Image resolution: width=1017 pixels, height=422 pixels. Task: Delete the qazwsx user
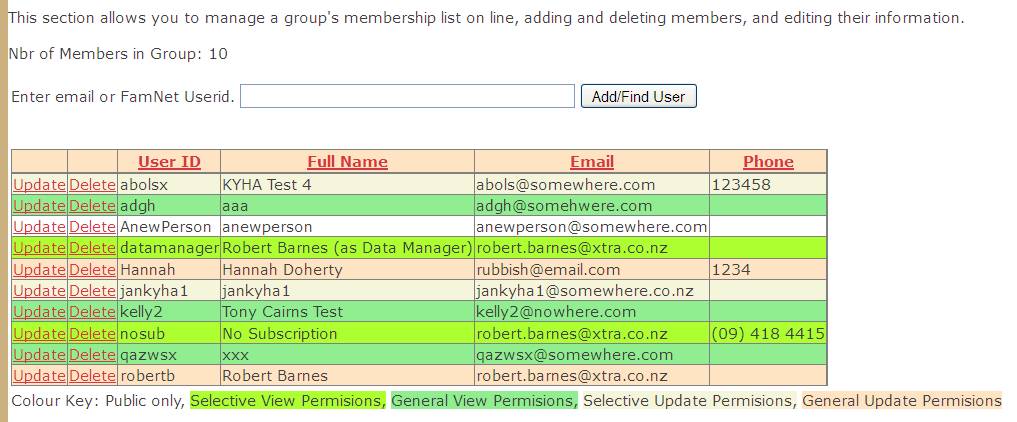click(x=92, y=355)
